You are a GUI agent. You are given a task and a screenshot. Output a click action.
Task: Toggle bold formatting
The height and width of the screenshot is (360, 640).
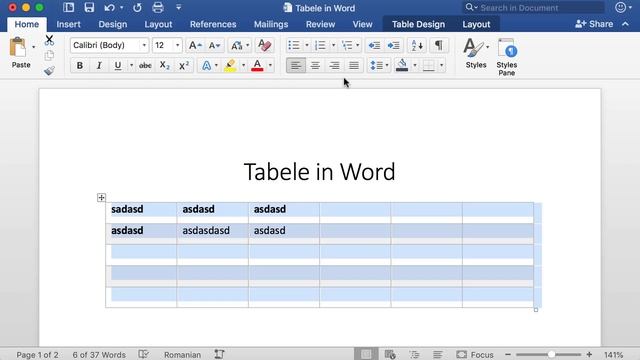[x=80, y=65]
